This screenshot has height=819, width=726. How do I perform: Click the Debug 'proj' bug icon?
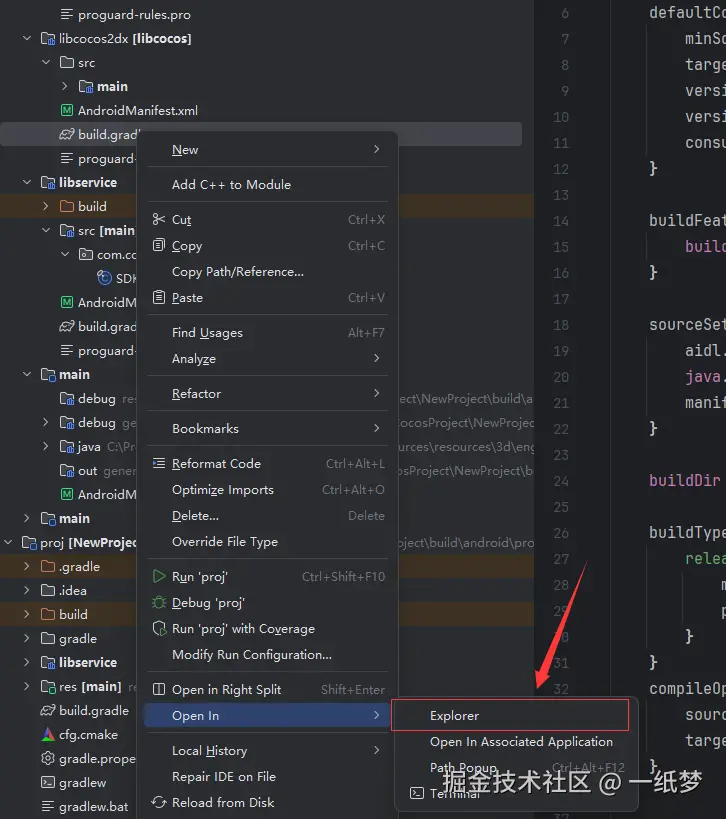pyautogui.click(x=159, y=602)
